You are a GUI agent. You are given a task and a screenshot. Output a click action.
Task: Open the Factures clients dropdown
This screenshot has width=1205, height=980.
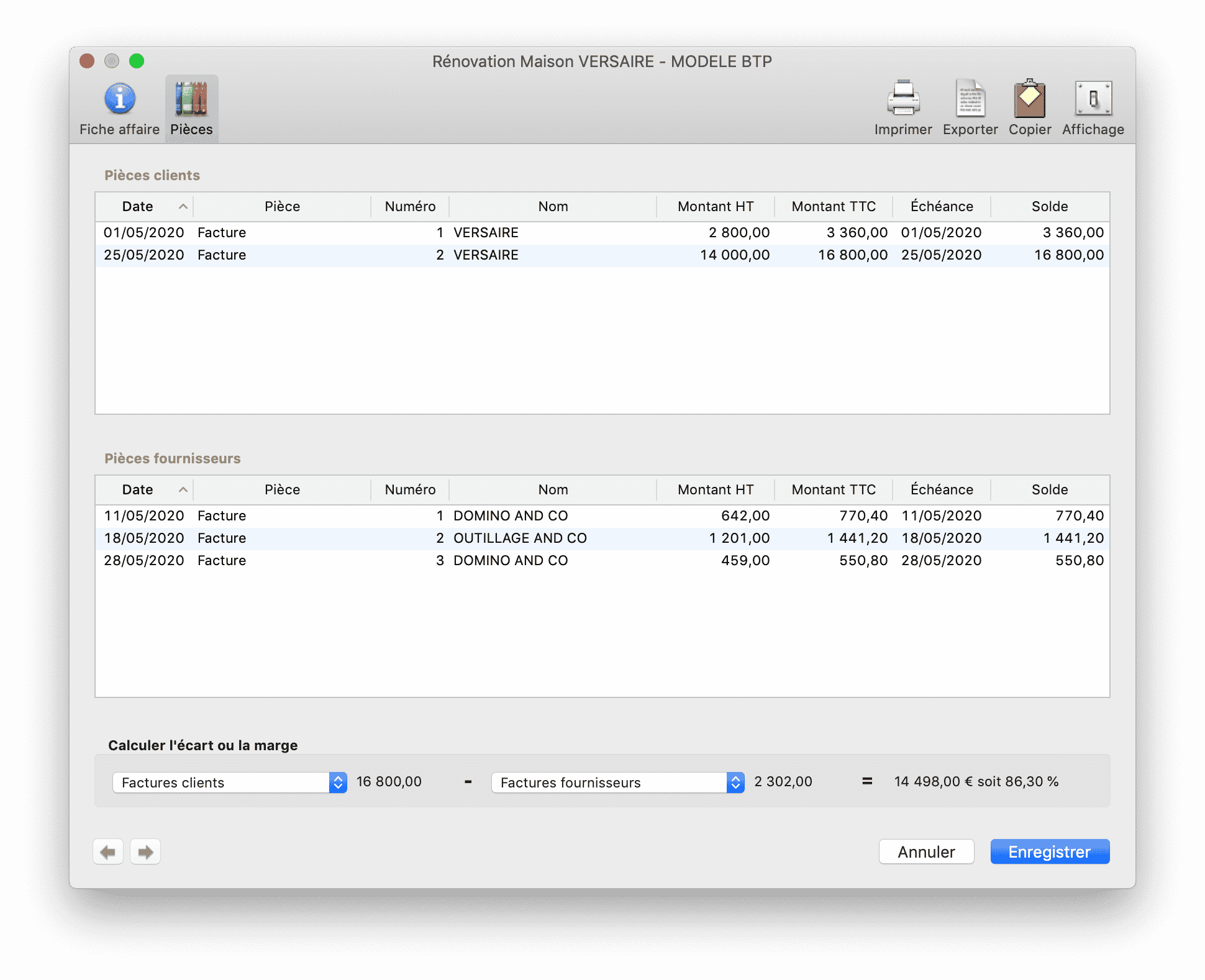(229, 783)
